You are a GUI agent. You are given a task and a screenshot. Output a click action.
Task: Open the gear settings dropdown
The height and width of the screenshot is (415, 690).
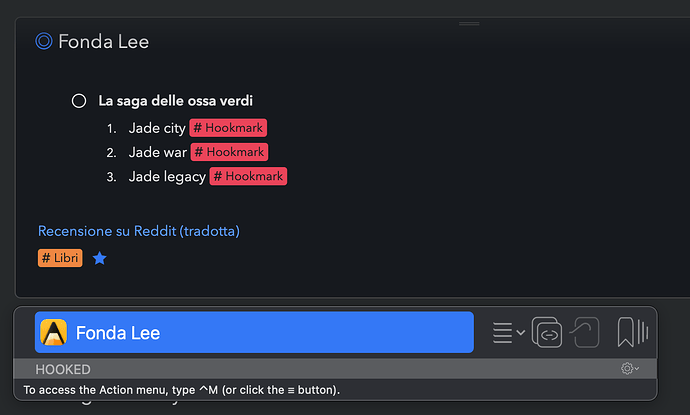(629, 369)
